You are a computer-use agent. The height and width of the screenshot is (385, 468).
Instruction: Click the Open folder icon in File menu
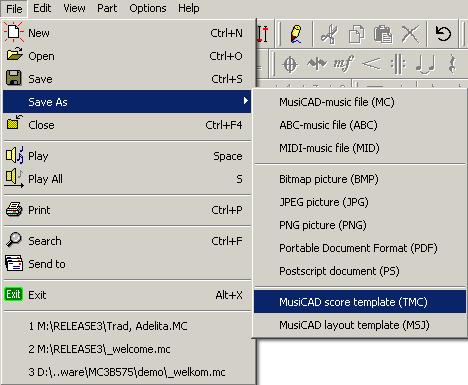coord(14,55)
